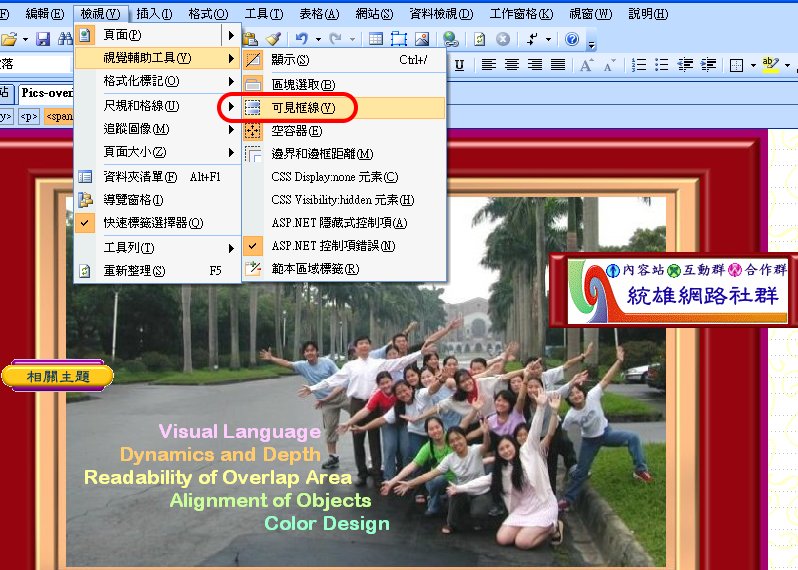The image size is (798, 570).
Task: Choose 重新整理 in View menu
Action: pyautogui.click(x=157, y=271)
